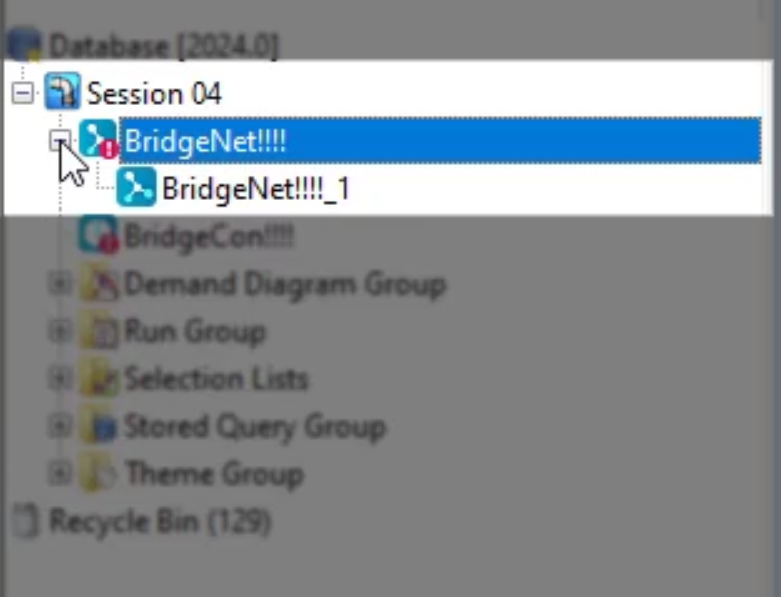The height and width of the screenshot is (597, 781).
Task: Click the BridgeCon!!!! control icon
Action: coord(98,235)
